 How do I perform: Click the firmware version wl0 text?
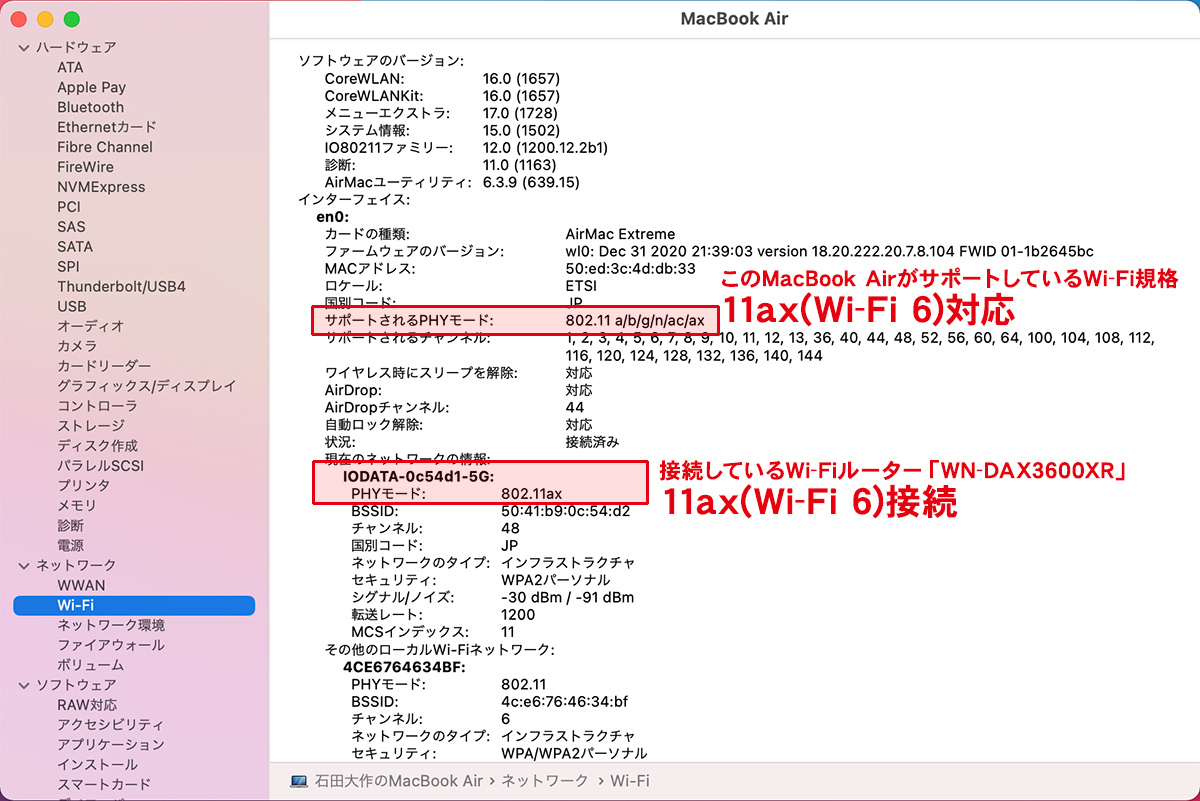click(x=829, y=251)
